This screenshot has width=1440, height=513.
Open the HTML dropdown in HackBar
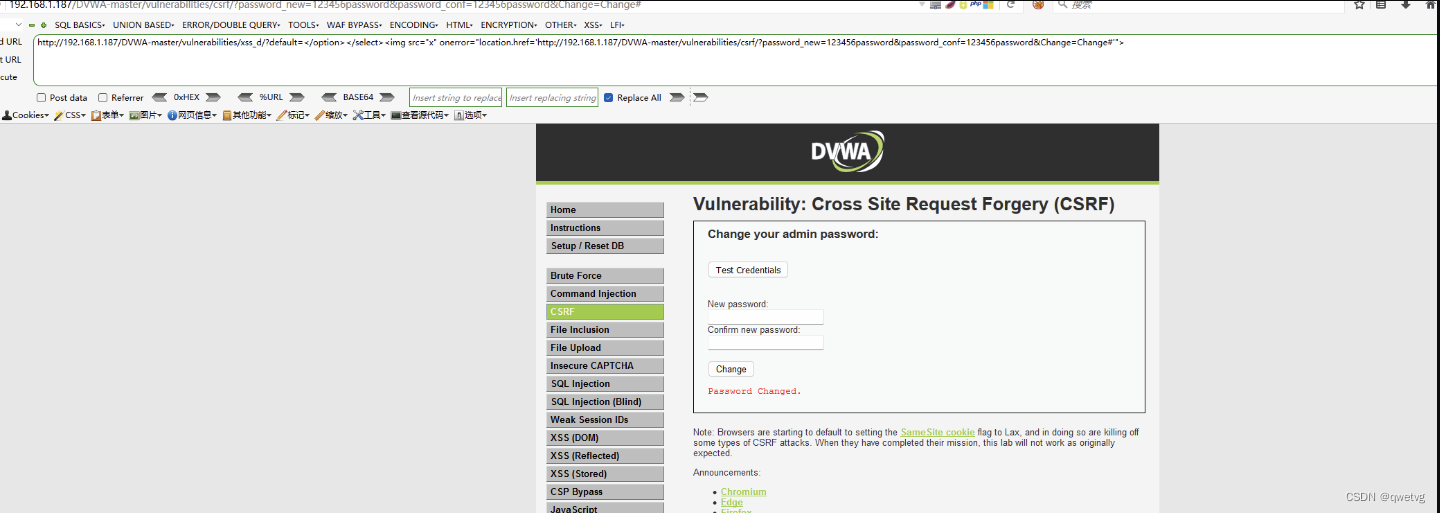tap(460, 25)
